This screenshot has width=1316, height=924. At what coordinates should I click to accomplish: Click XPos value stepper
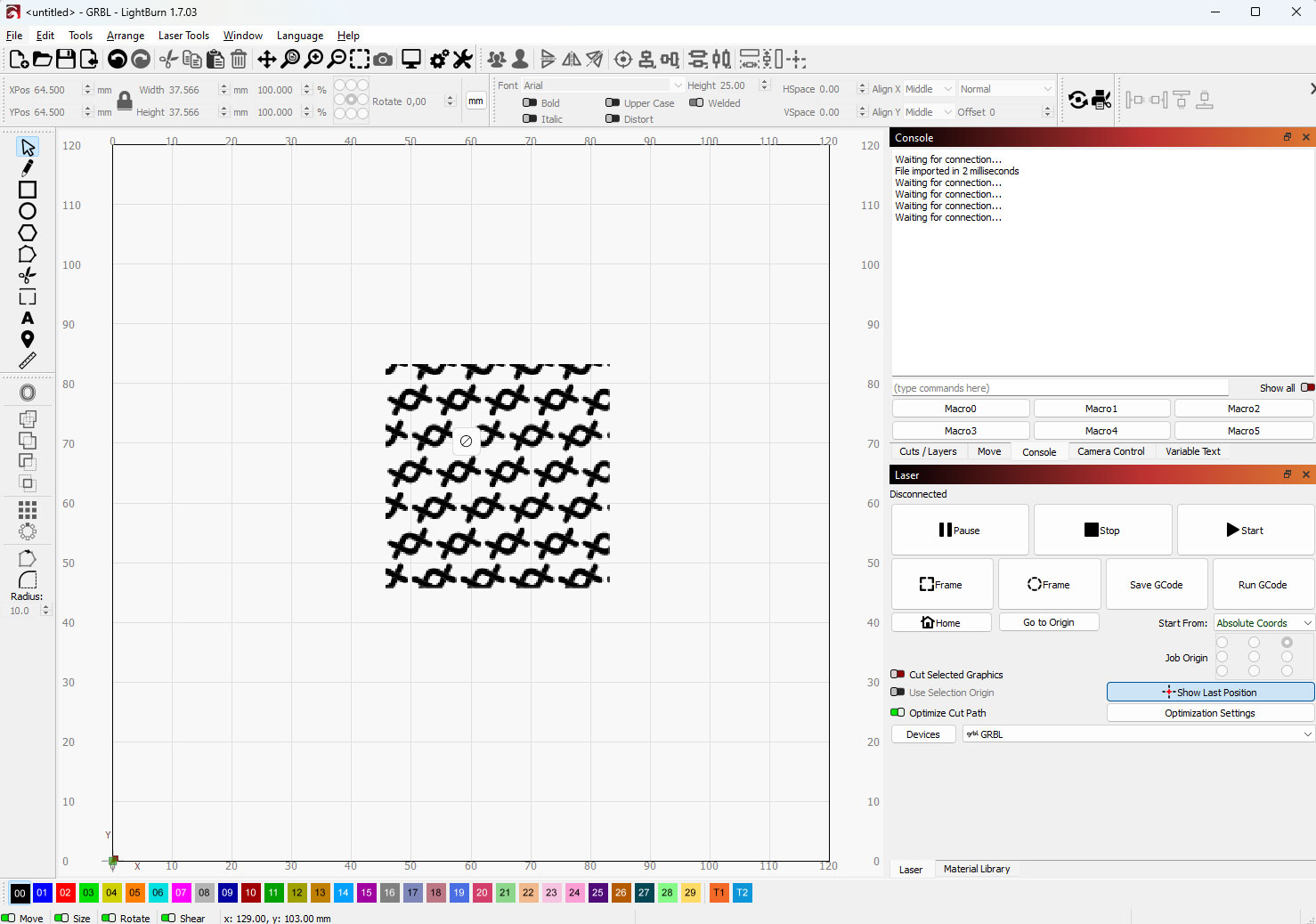point(87,90)
